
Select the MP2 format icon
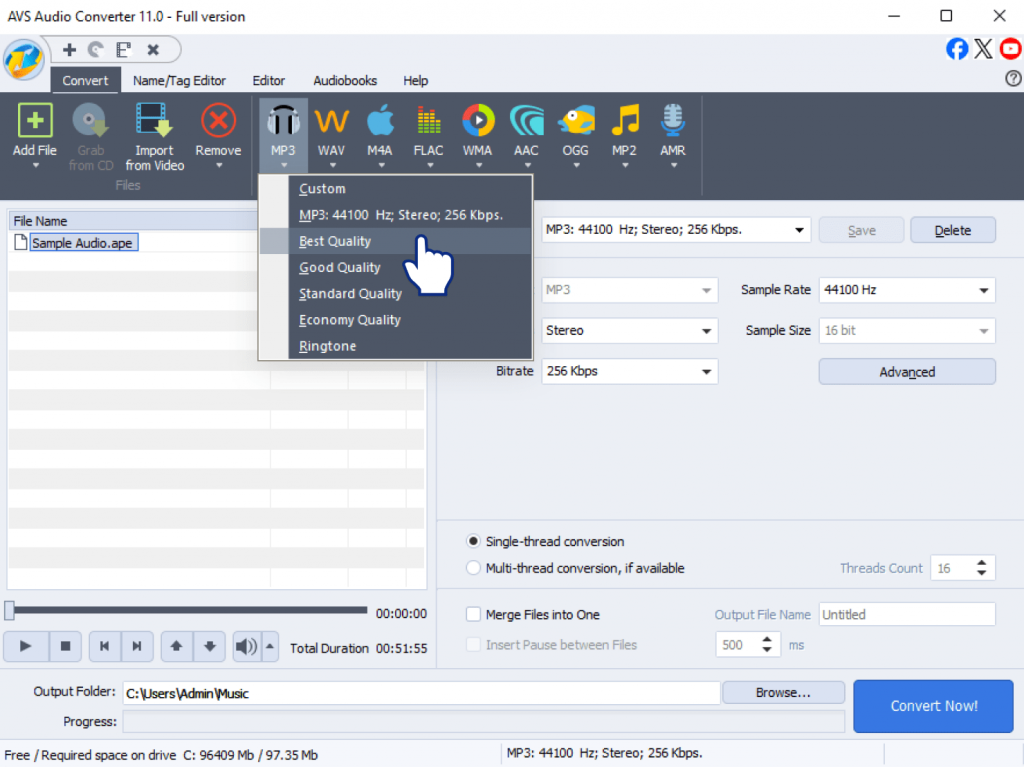[625, 122]
